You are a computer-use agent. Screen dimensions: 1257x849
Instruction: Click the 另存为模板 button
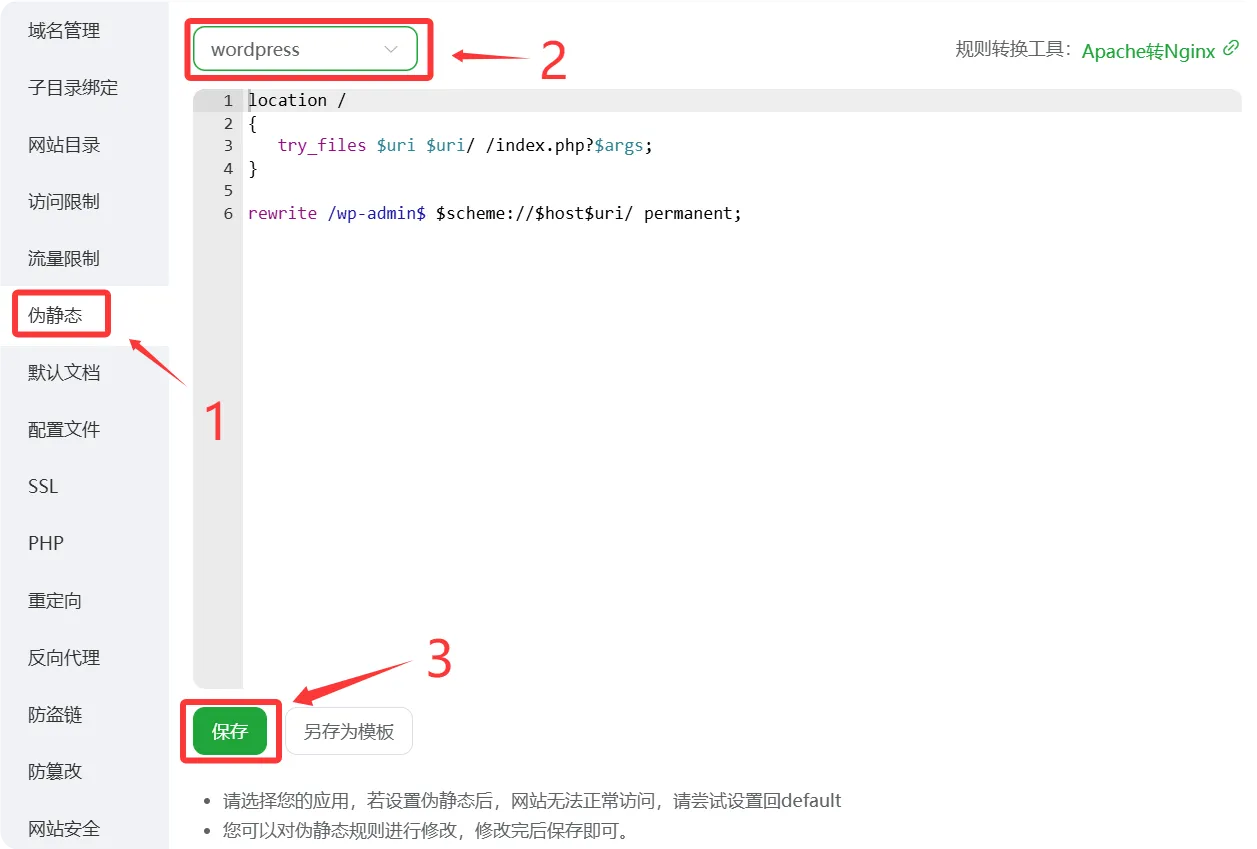click(x=348, y=732)
